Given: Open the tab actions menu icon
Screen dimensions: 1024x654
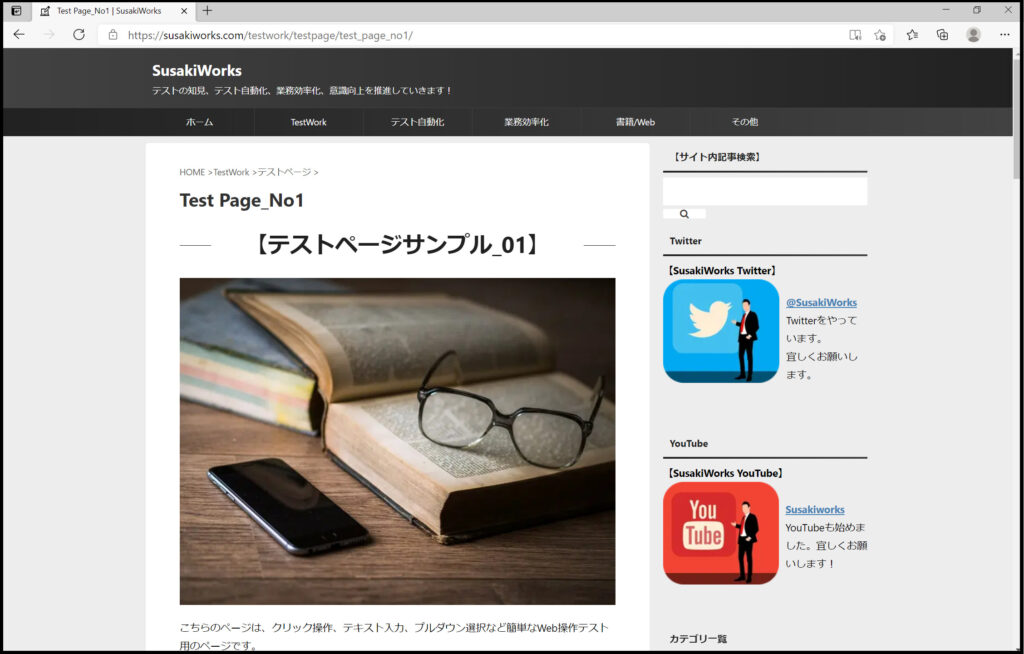Looking at the screenshot, I should 16,10.
